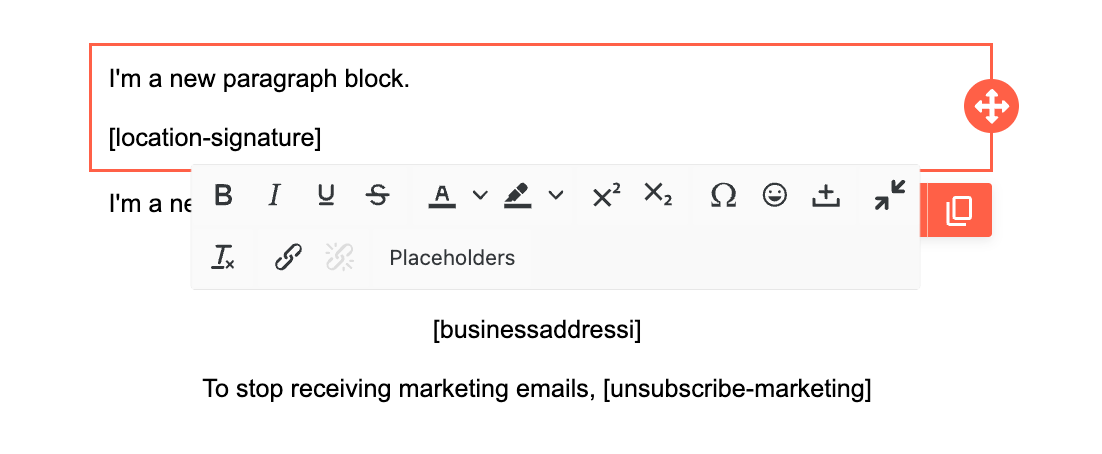Viewport: 1102px width, 454px height.
Task: Toggle bold formatting
Action: [x=224, y=195]
